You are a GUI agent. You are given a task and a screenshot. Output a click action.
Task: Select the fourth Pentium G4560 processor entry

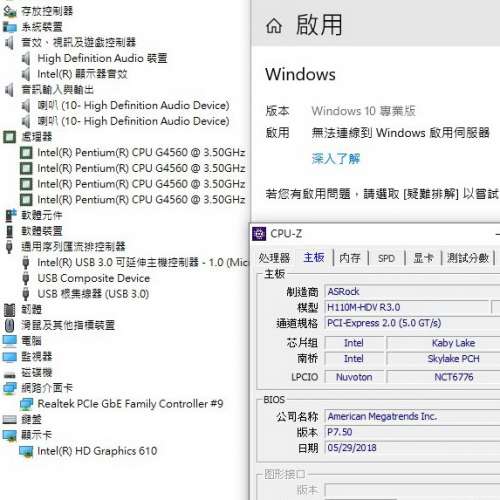tap(141, 200)
